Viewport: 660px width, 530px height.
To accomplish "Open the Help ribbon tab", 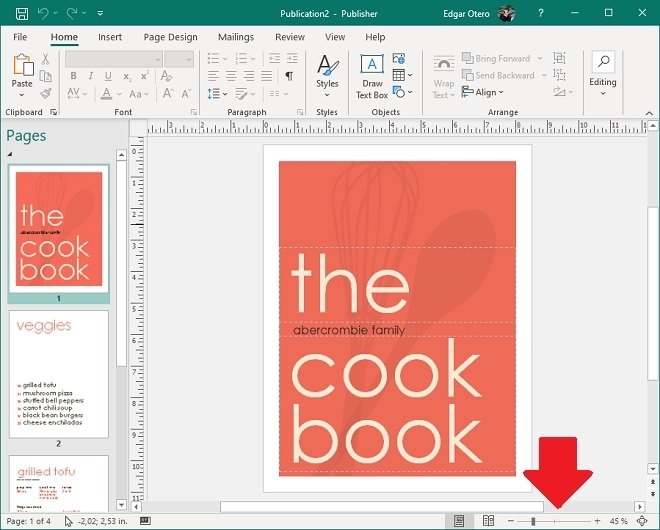I will click(375, 37).
